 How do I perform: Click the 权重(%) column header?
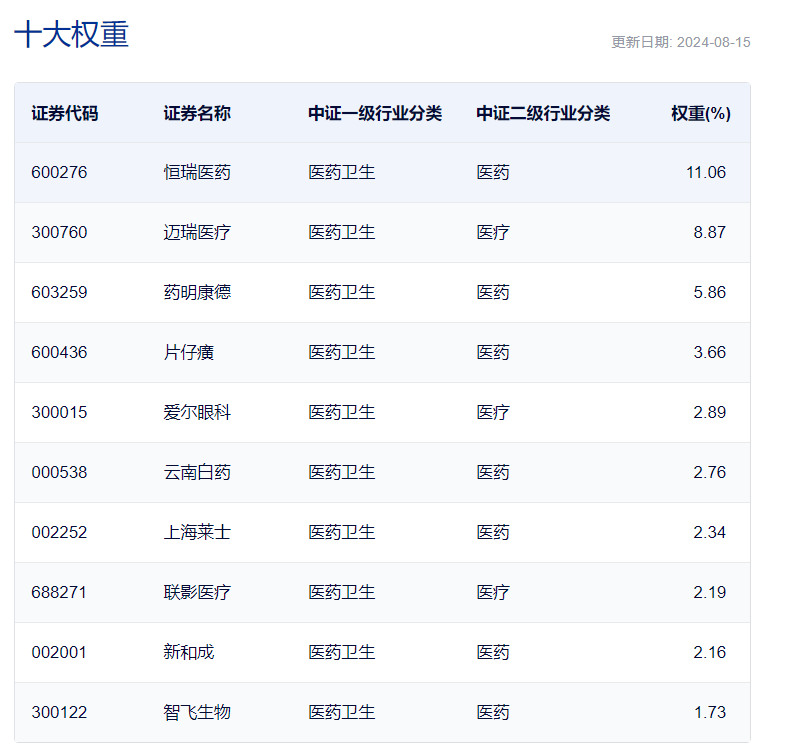[x=701, y=113]
